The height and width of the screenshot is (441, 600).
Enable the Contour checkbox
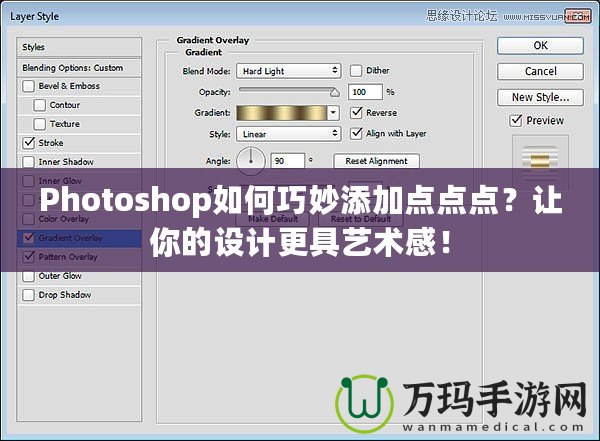click(x=39, y=105)
